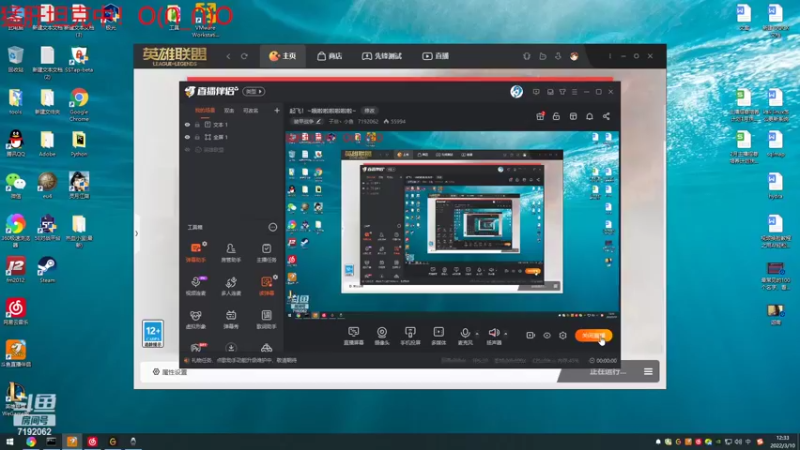Open the notification bell in stream header

click(589, 116)
